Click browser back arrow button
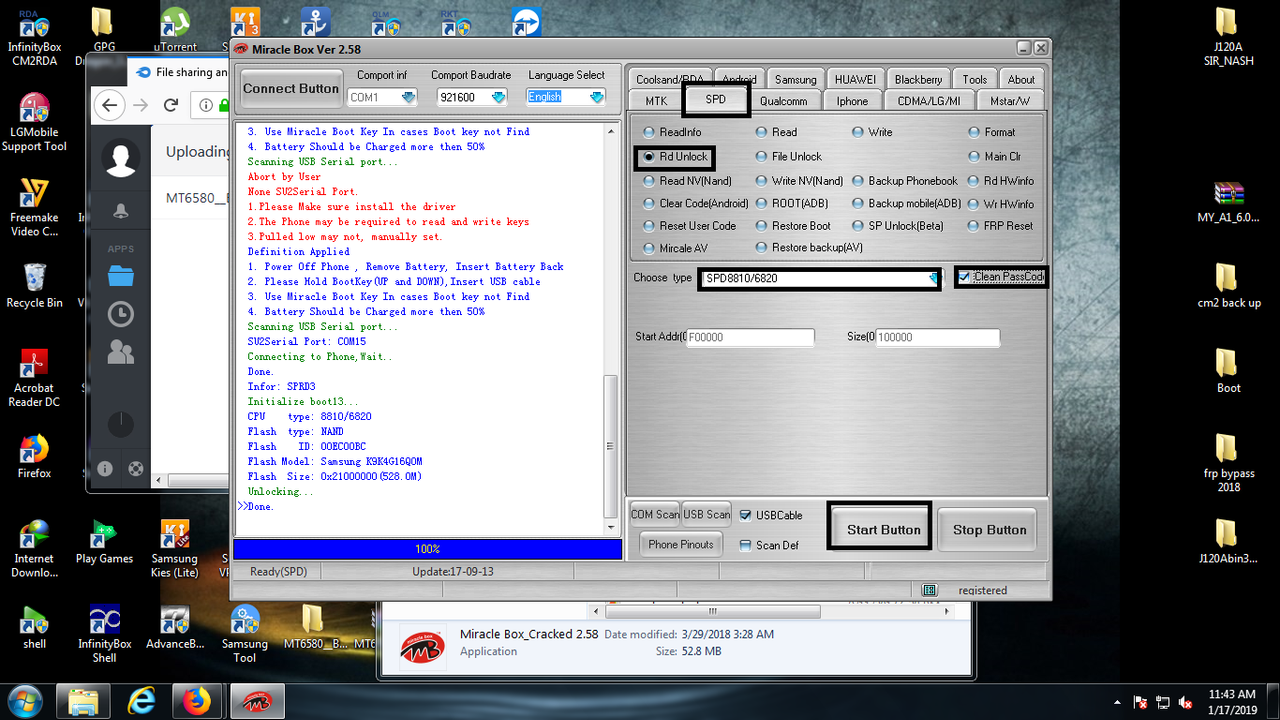The image size is (1280, 720). click(110, 105)
